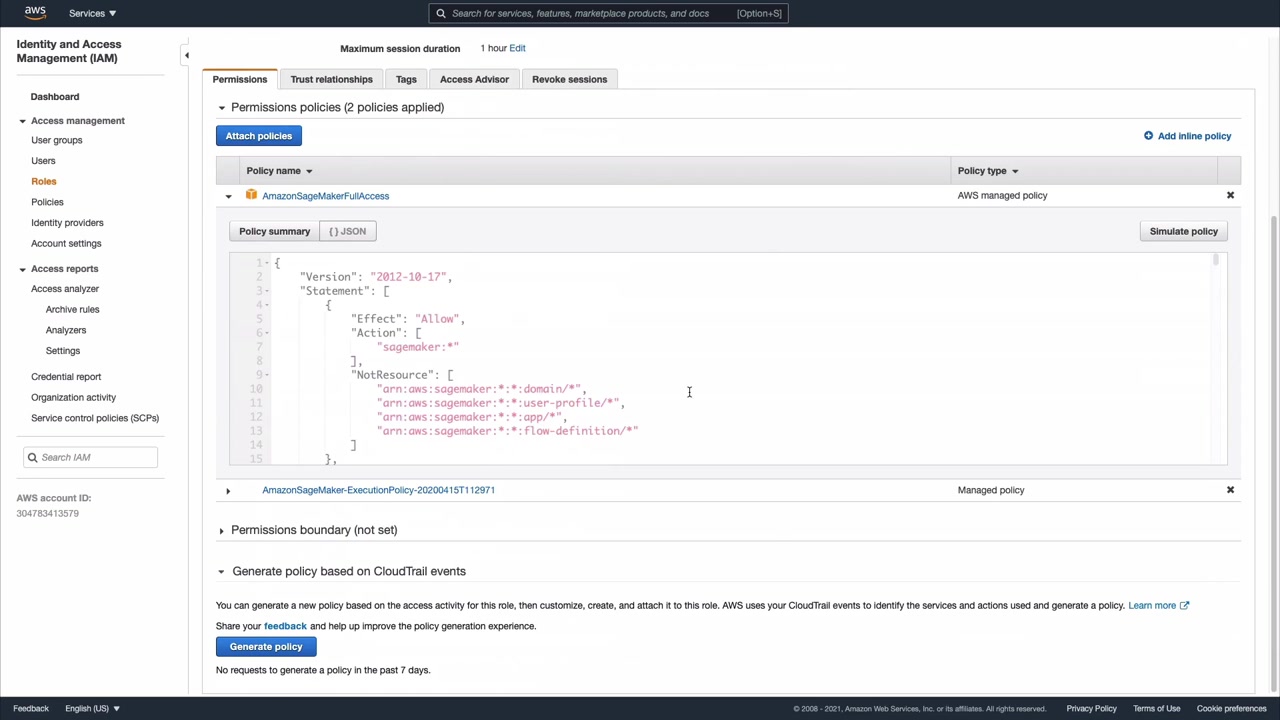Sort the table by Policy name

279,171
